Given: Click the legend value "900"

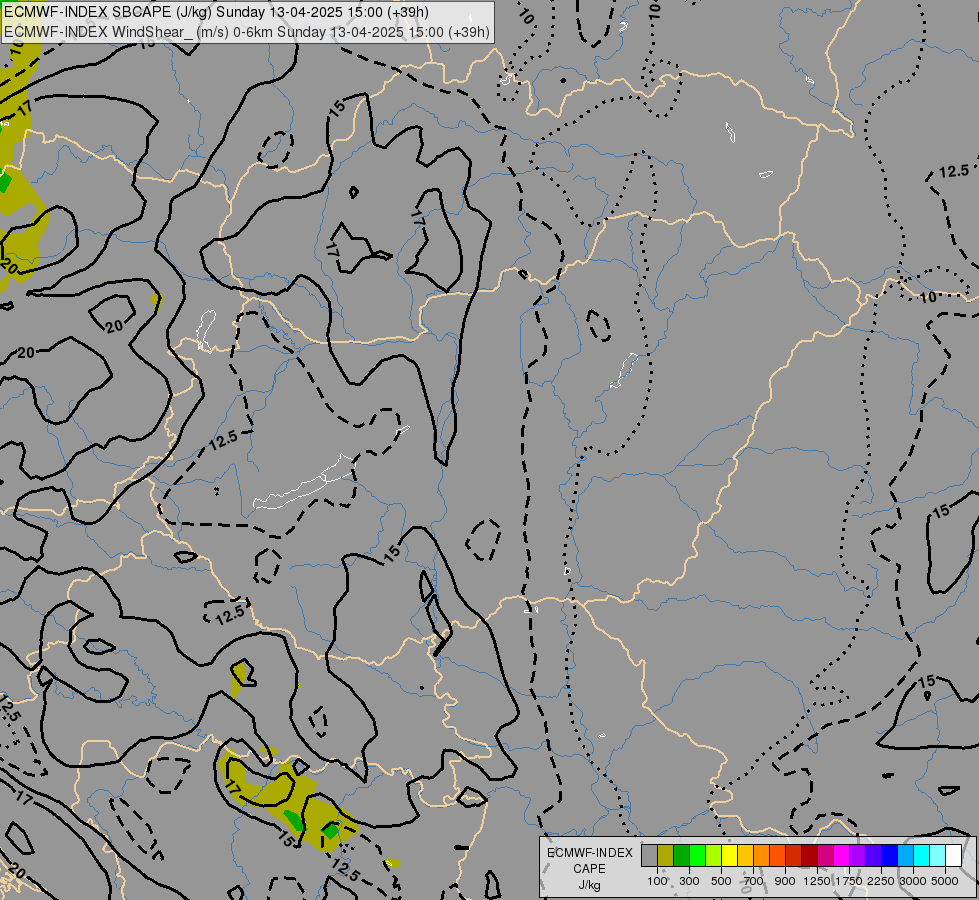Looking at the screenshot, I should coord(785,881).
